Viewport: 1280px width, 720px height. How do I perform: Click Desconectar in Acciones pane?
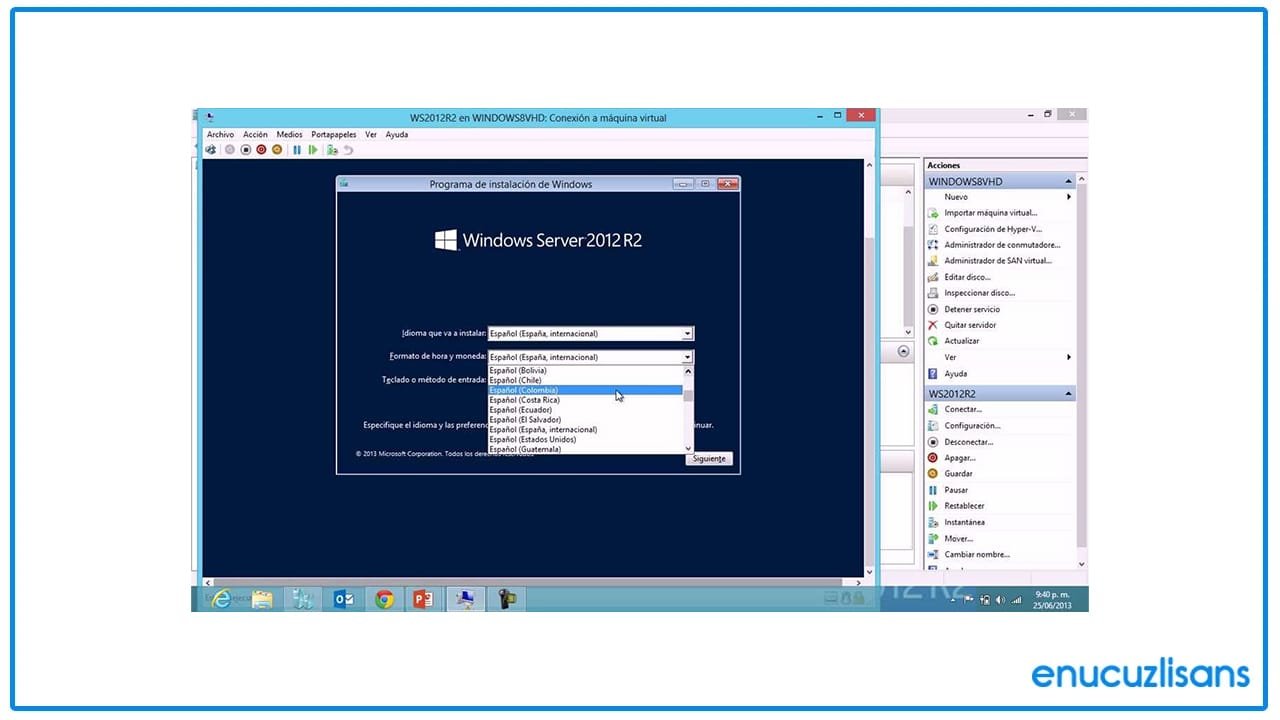pos(968,442)
